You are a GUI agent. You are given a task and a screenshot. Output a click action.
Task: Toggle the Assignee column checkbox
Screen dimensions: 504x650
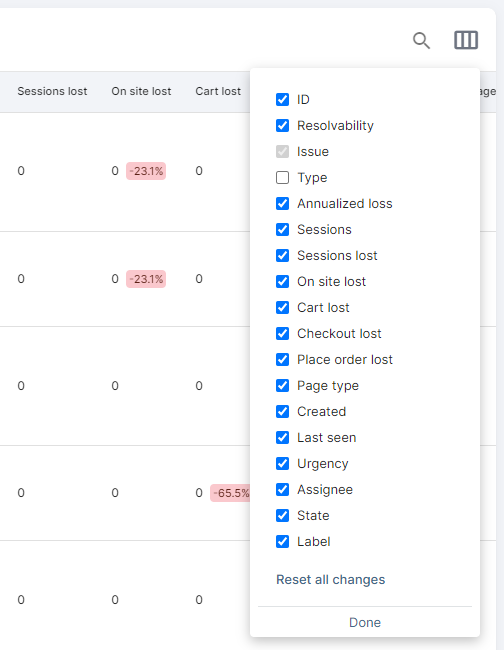coord(282,490)
